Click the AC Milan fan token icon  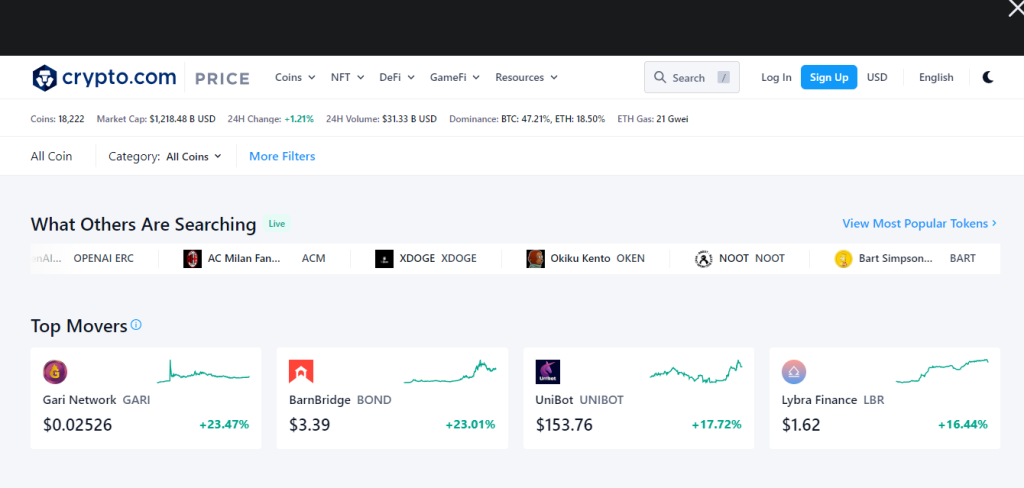(193, 259)
